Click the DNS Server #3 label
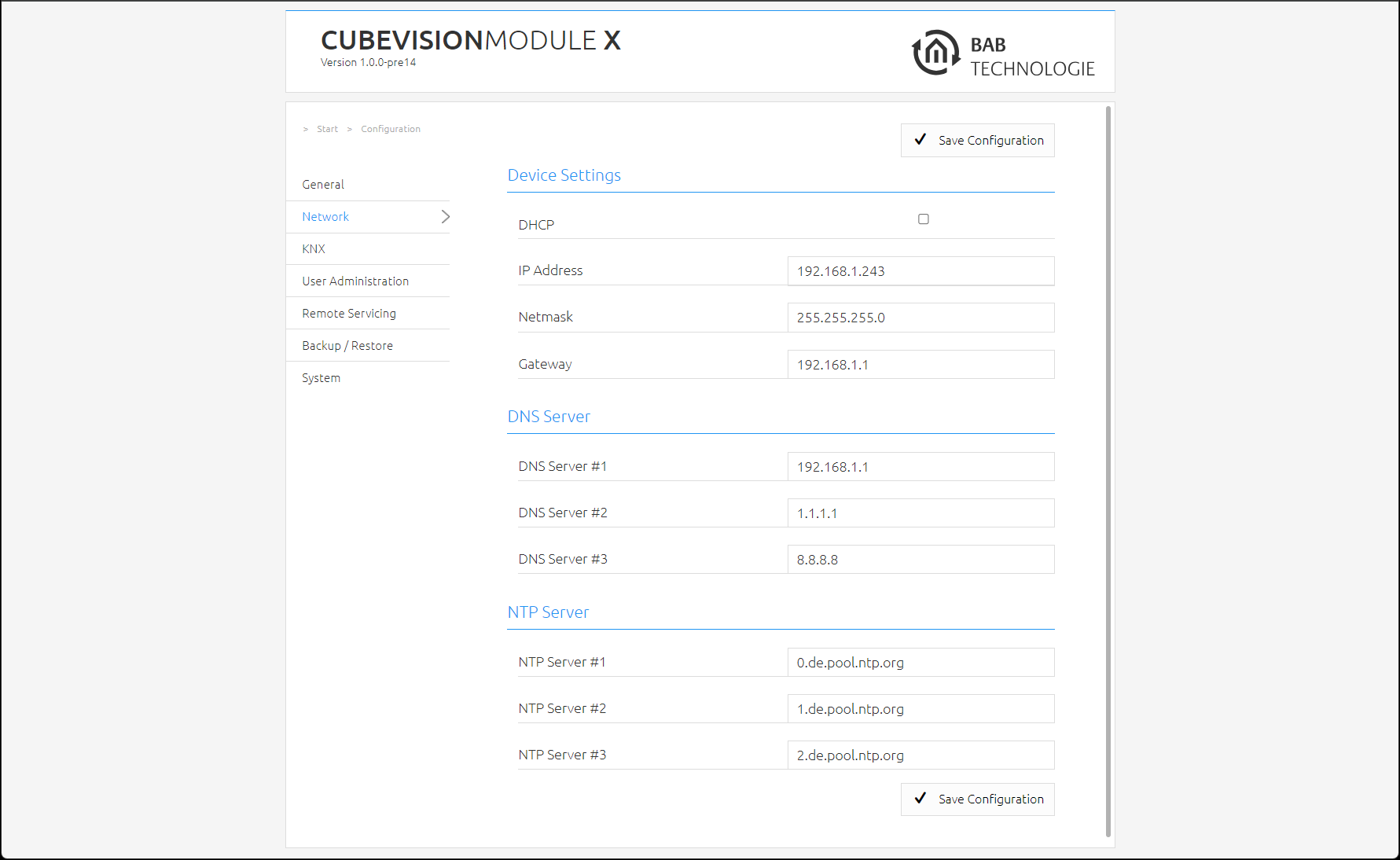The image size is (1400, 860). [x=563, y=559]
